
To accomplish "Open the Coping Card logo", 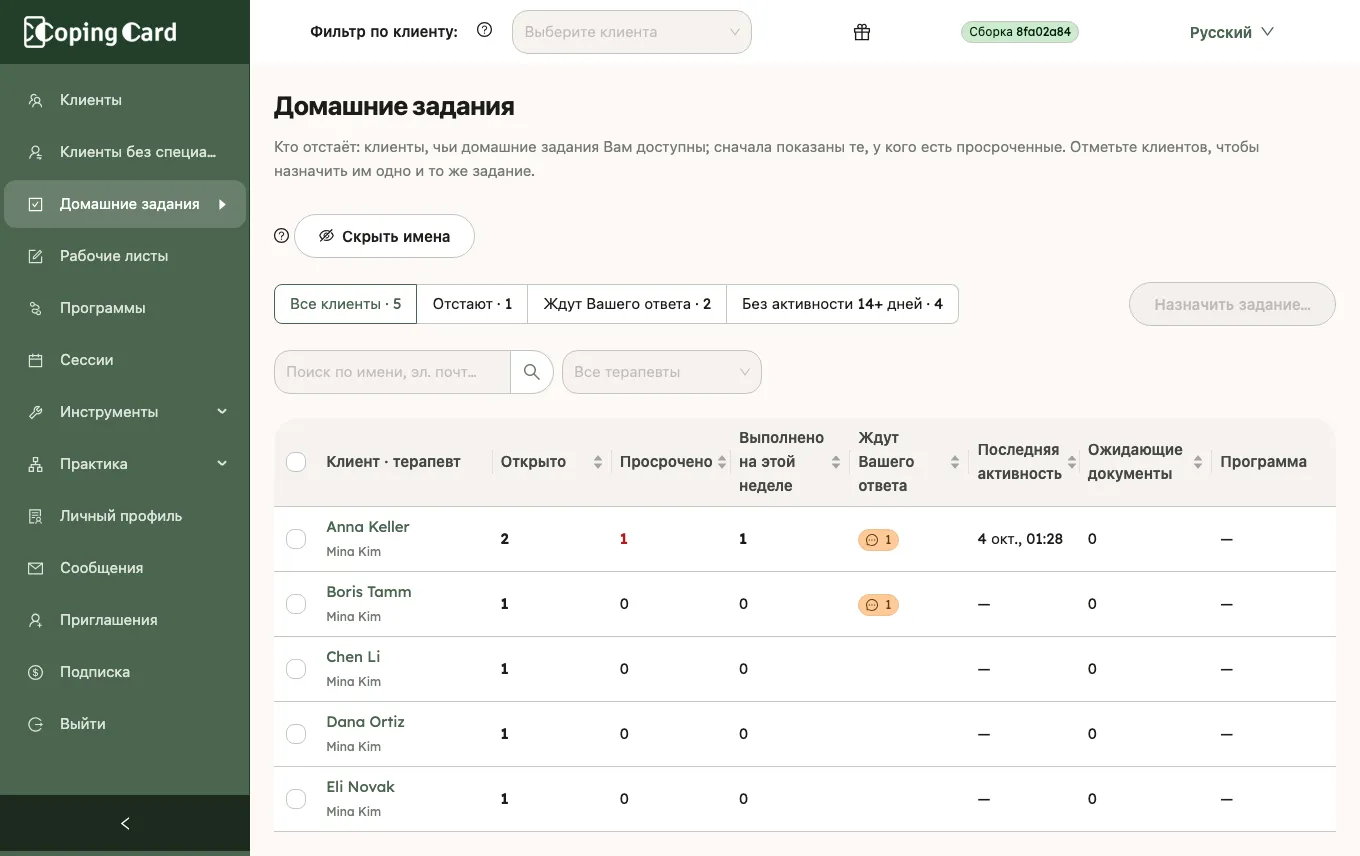I will click(x=100, y=32).
